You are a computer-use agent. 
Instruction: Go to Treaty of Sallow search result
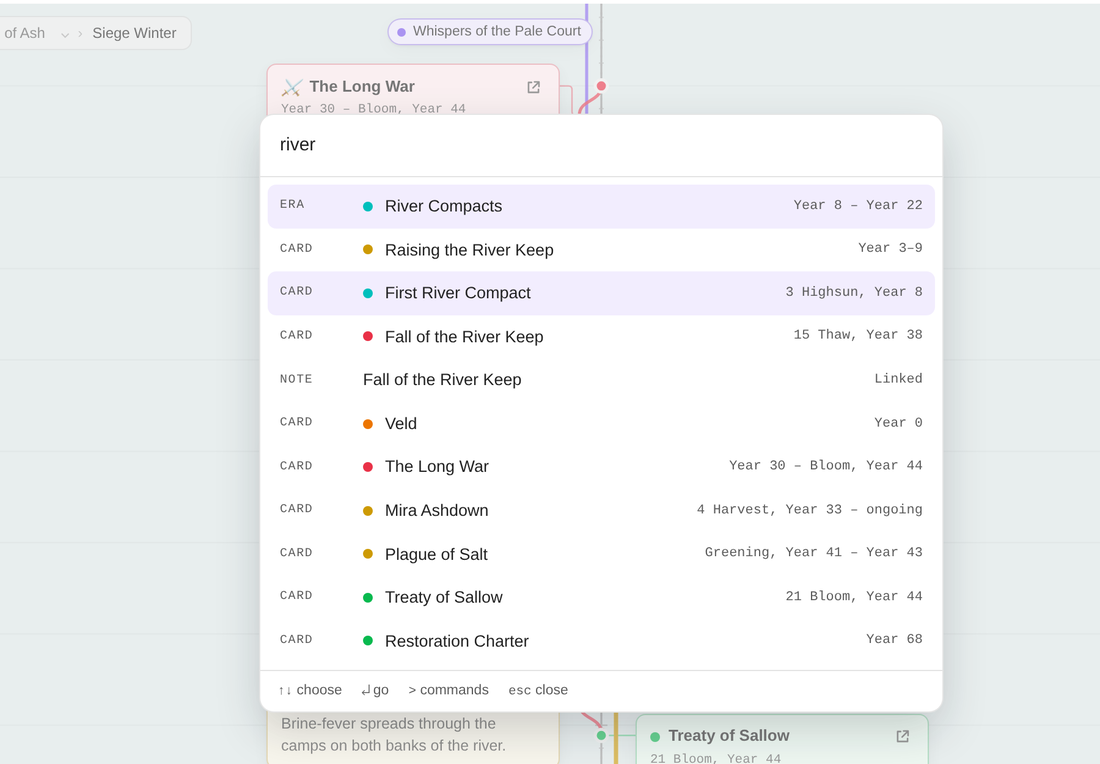[x=601, y=597]
